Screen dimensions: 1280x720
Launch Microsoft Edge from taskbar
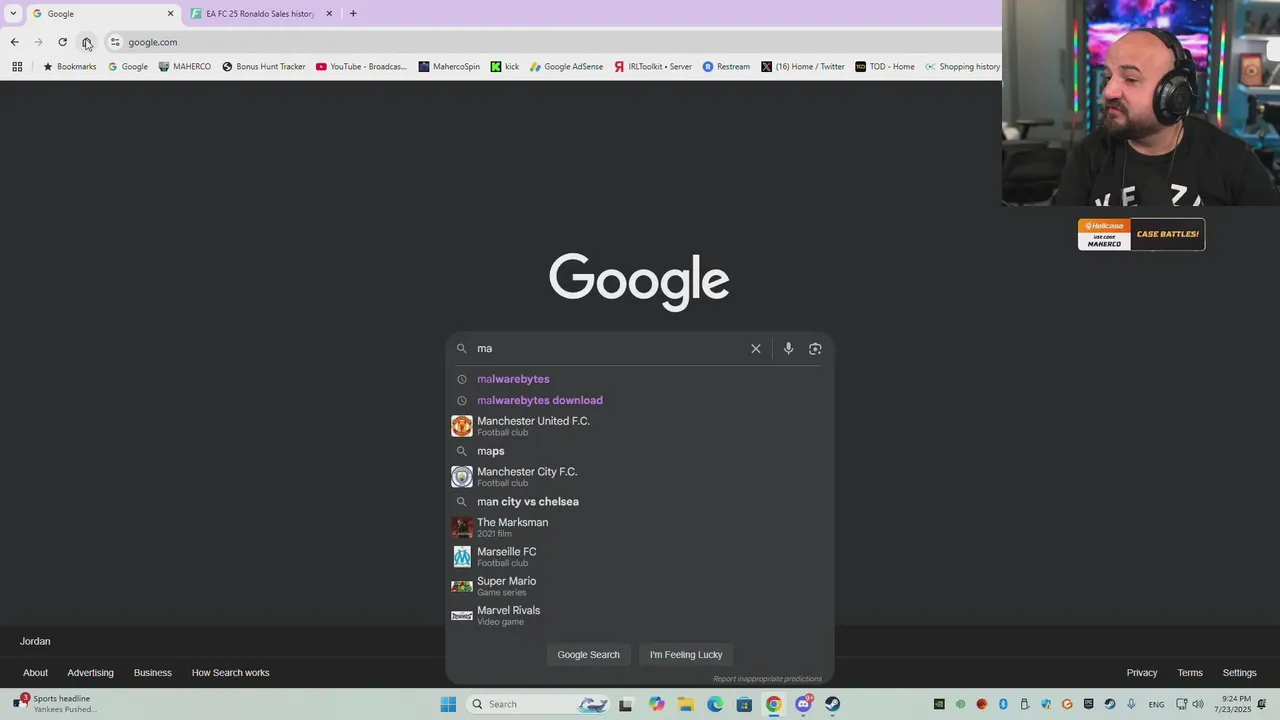715,704
